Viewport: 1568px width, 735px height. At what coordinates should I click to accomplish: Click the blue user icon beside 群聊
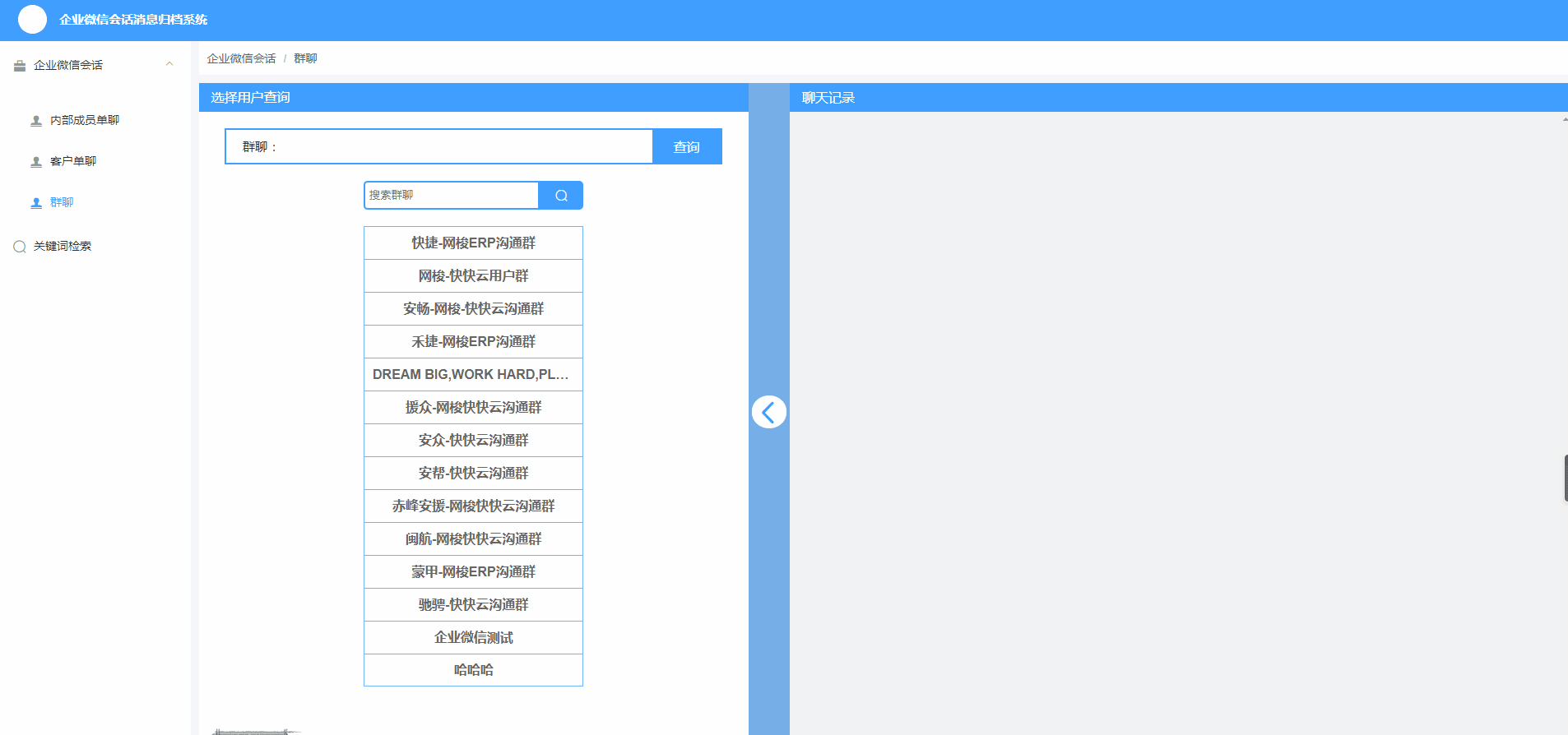point(36,203)
